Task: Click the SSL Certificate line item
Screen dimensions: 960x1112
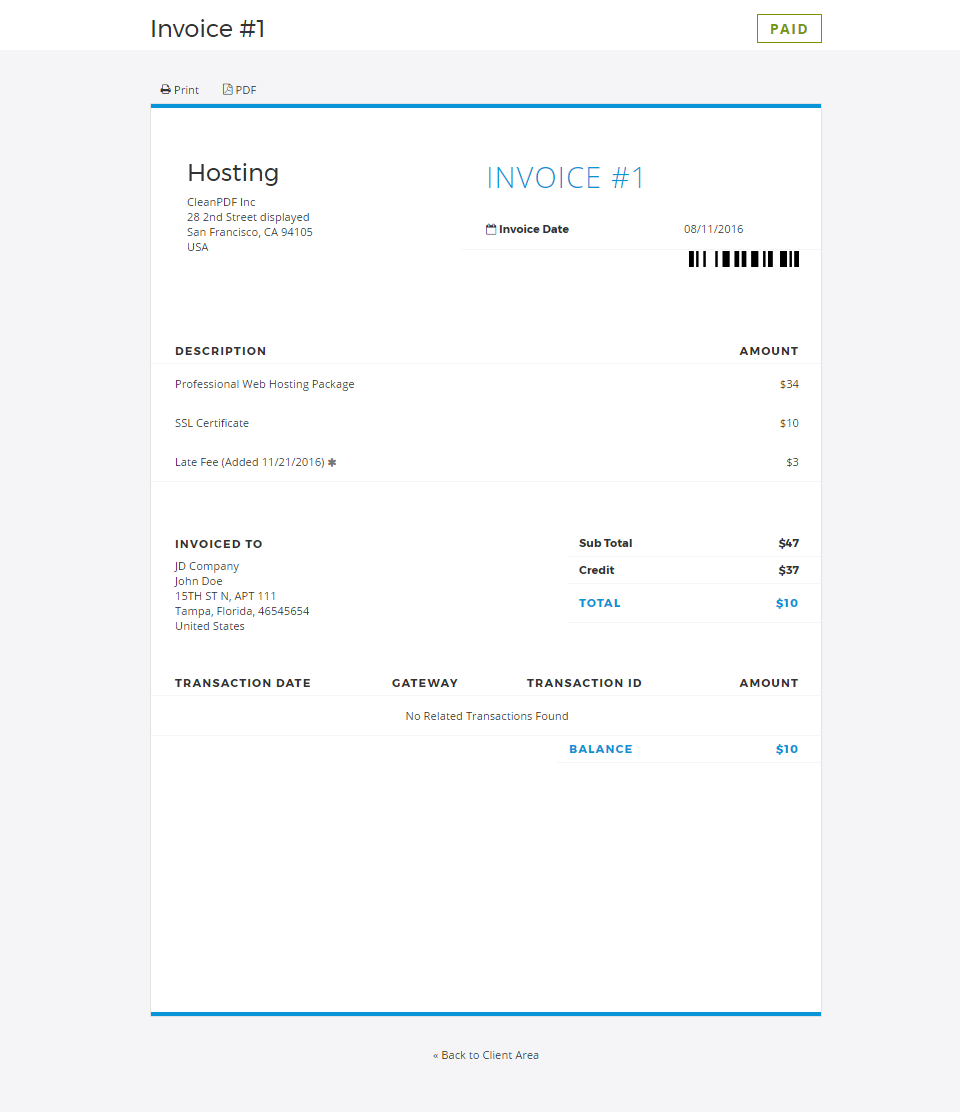Action: (x=212, y=423)
